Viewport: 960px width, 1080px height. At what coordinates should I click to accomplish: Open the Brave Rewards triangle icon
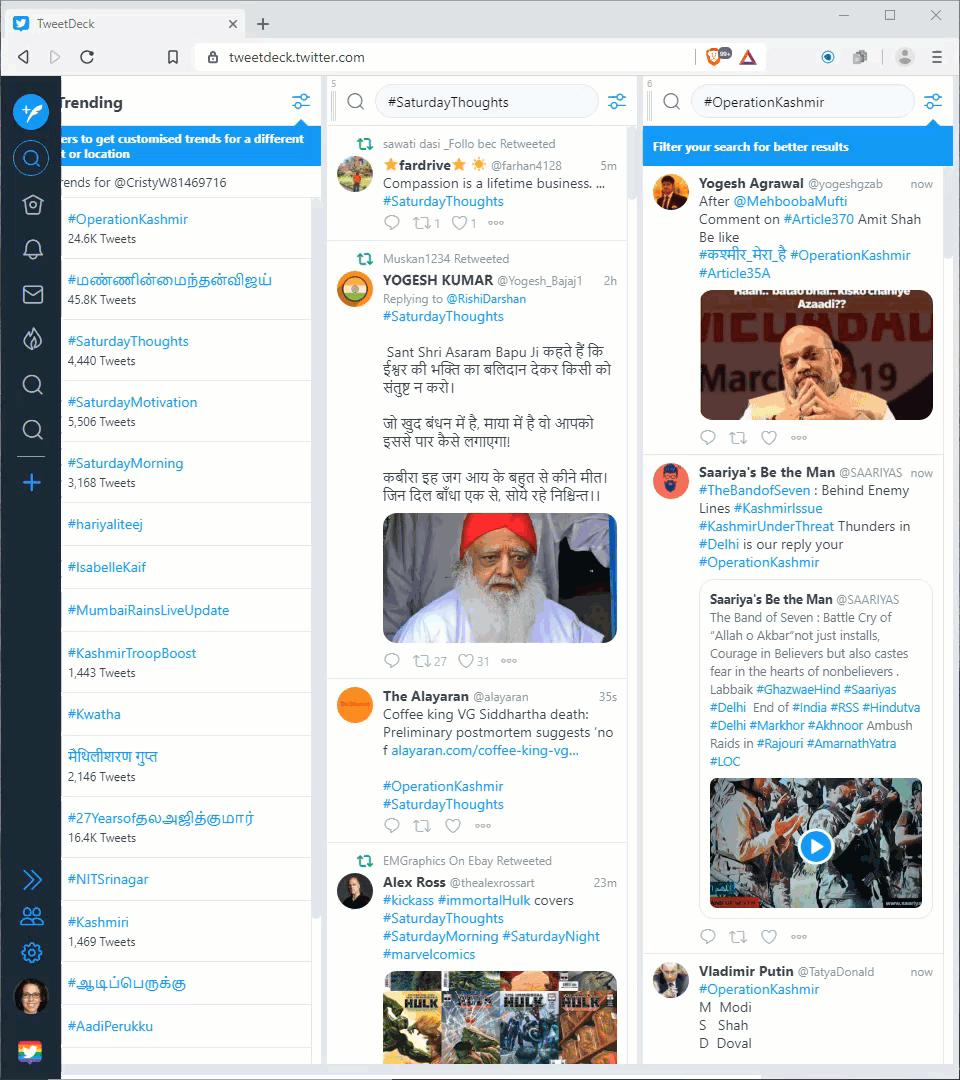[748, 57]
